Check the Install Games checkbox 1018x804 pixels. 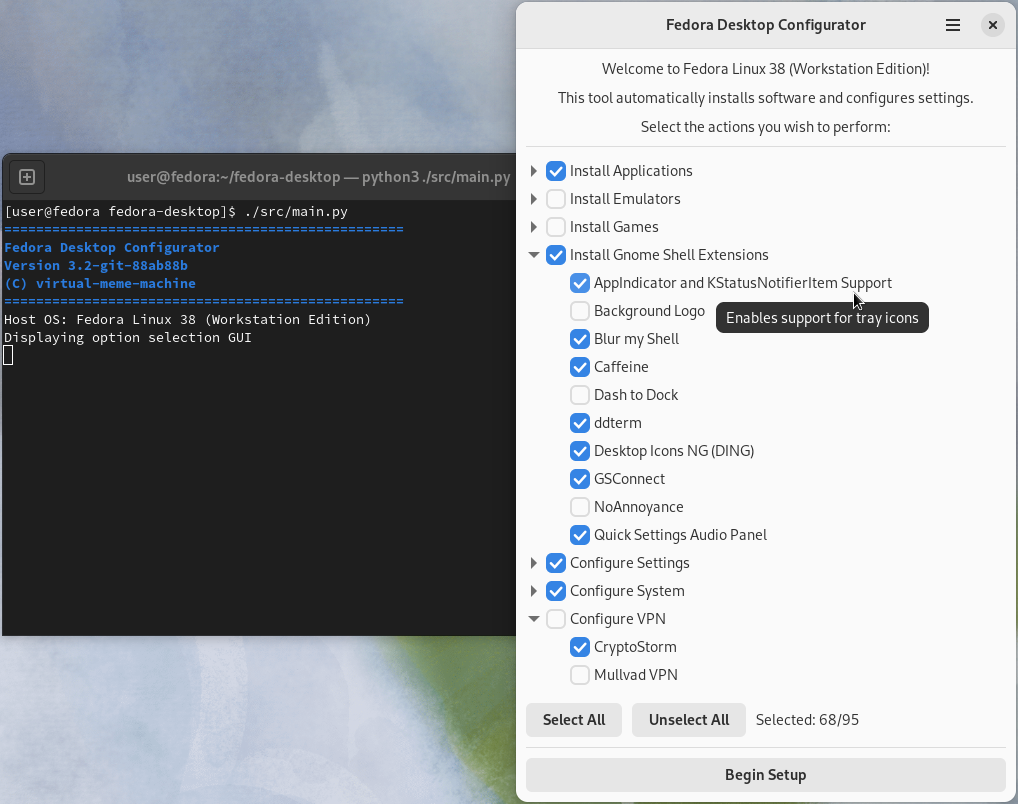[556, 227]
